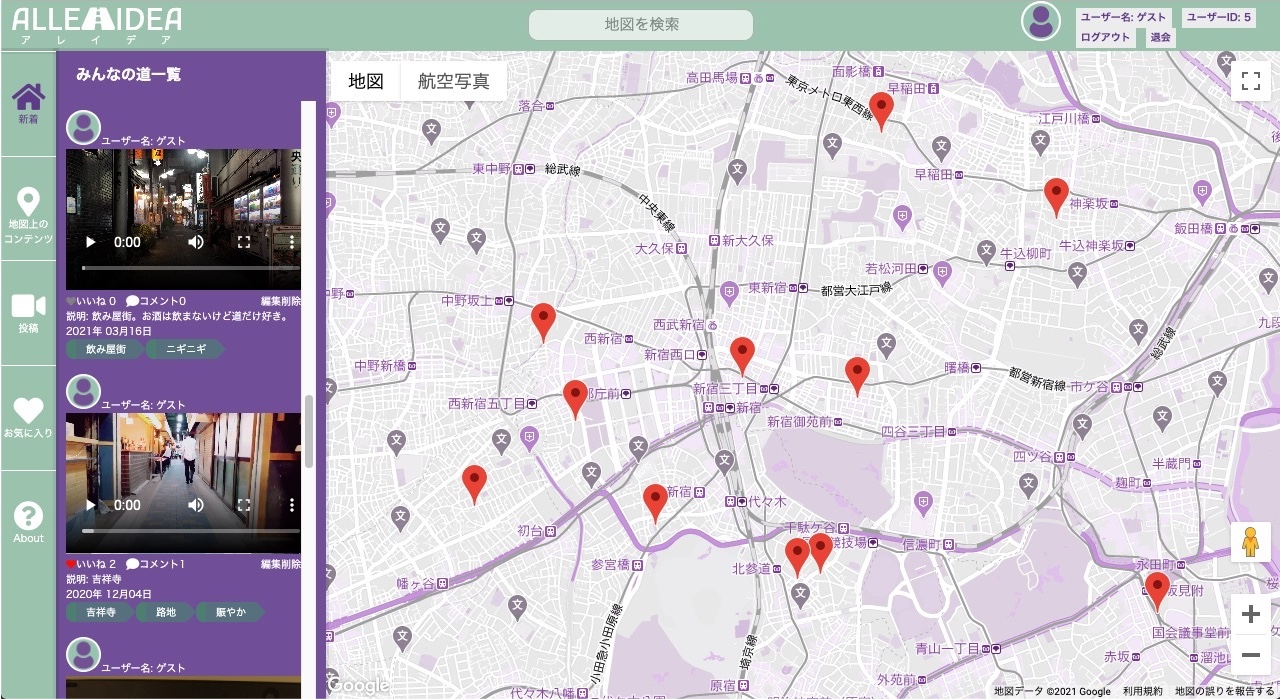Viewport: 1280px width, 699px height.
Task: Open the first video's three-dot options menu
Action: pyautogui.click(x=292, y=241)
